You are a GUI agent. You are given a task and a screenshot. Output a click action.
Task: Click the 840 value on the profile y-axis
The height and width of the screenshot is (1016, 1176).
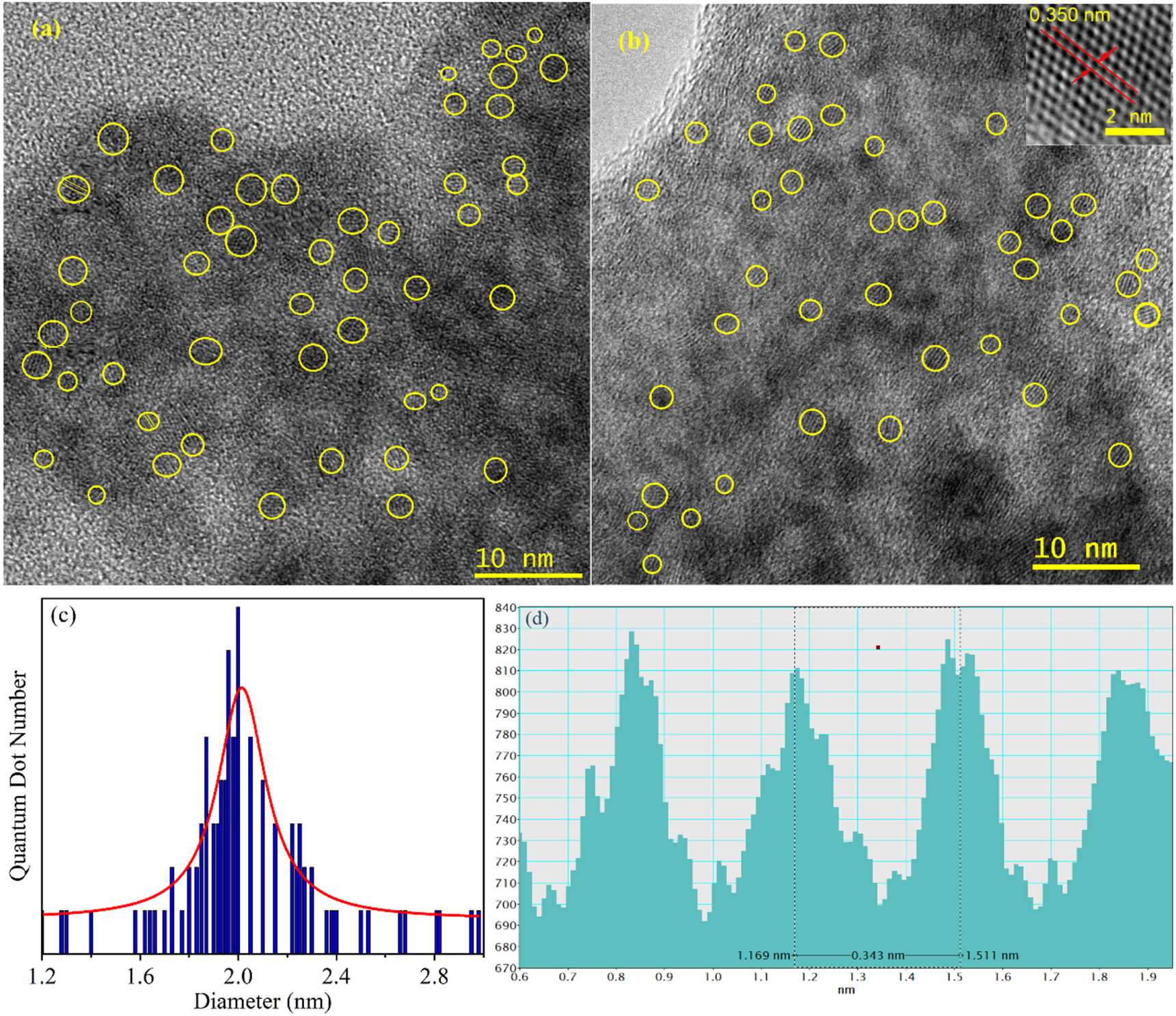(506, 607)
